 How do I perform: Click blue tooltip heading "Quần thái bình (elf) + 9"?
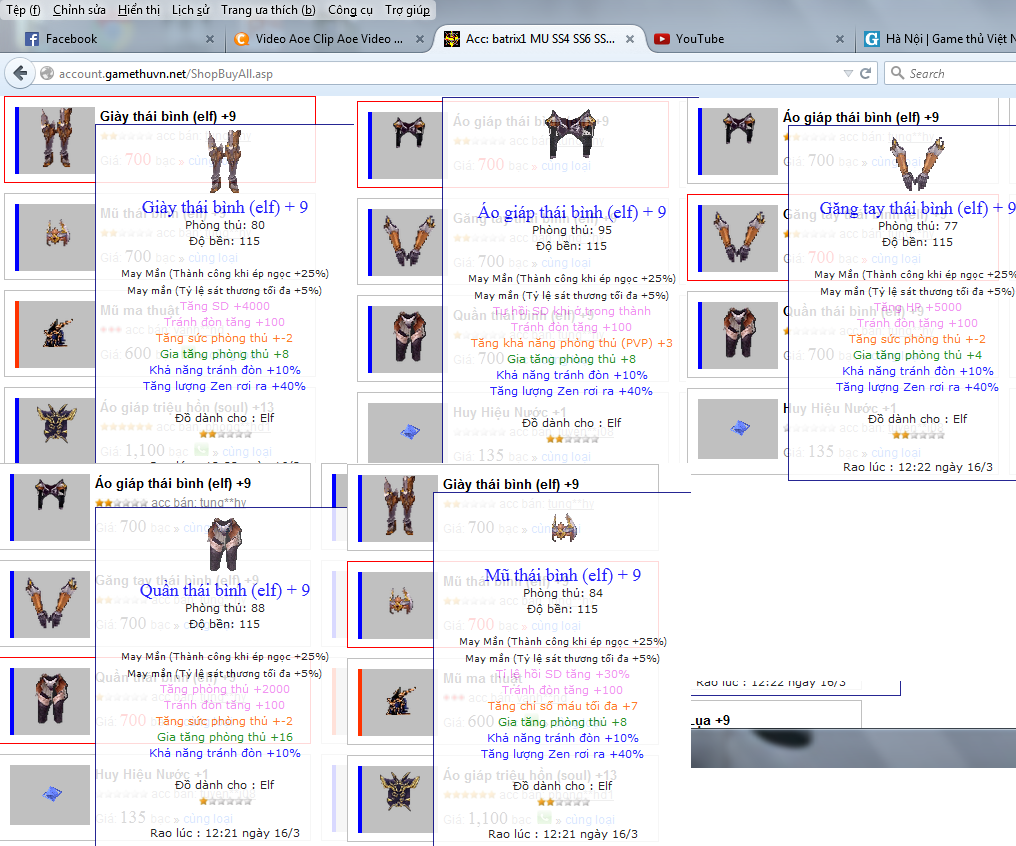pos(225,590)
